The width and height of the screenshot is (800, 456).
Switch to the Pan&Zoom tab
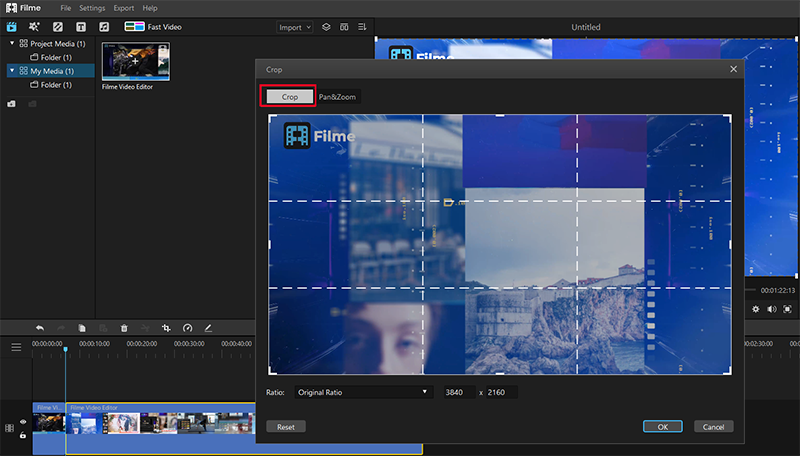coord(337,96)
